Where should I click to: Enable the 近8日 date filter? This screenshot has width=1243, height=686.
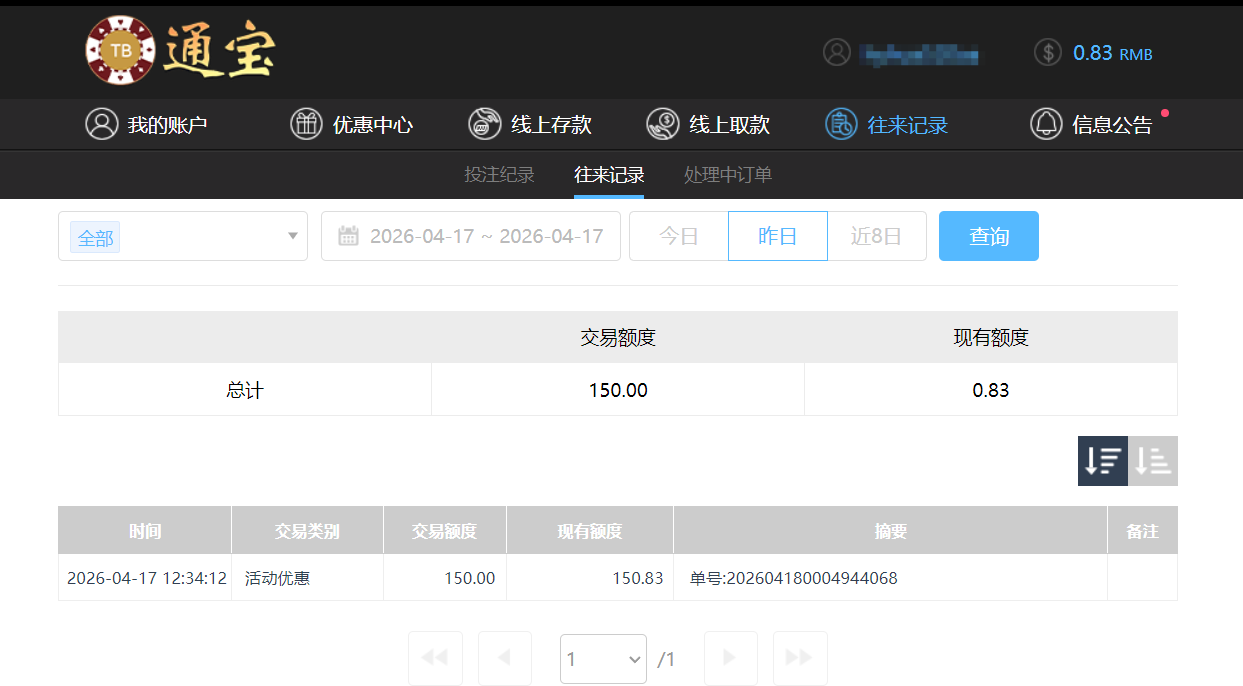click(x=877, y=236)
